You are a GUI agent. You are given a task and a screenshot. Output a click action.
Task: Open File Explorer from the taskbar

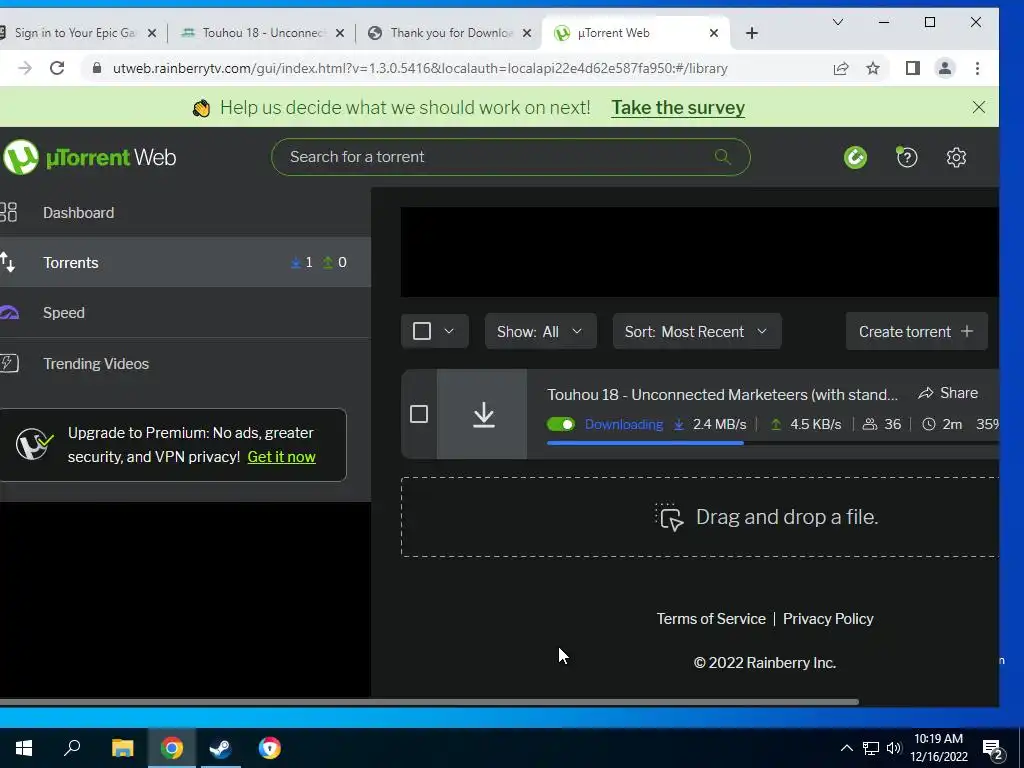tap(122, 748)
